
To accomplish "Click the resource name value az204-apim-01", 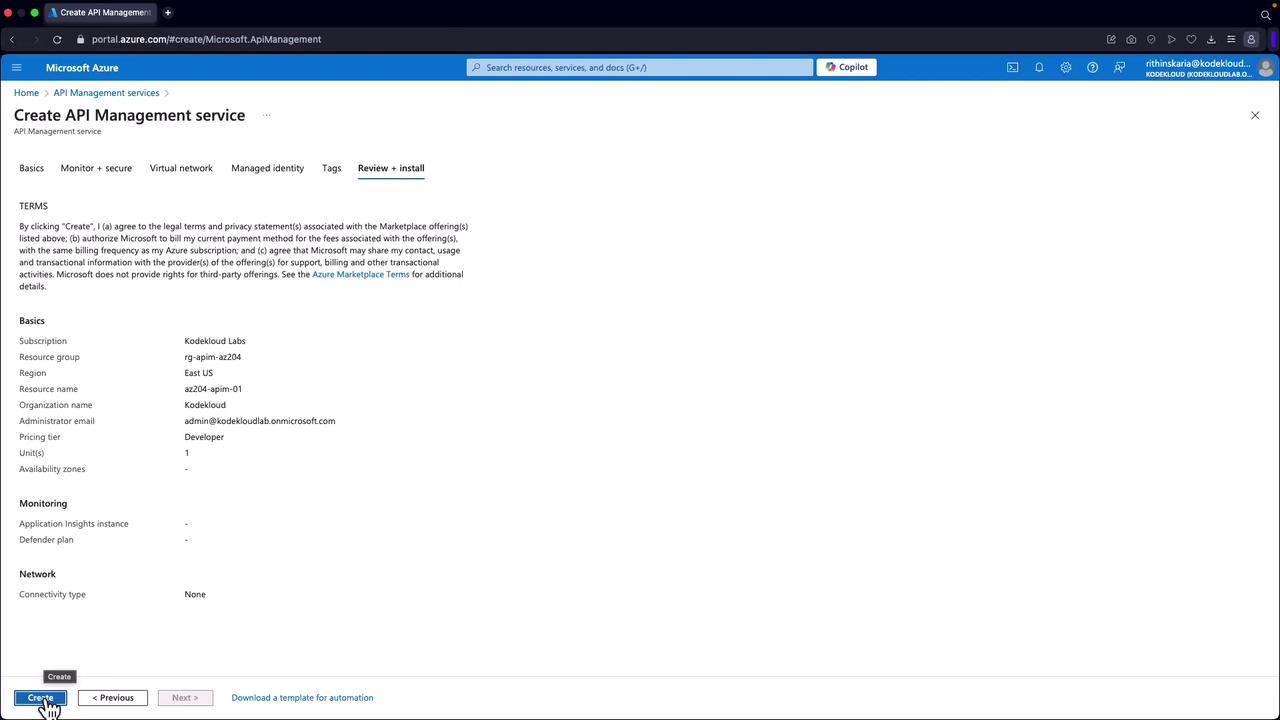I will [213, 389].
